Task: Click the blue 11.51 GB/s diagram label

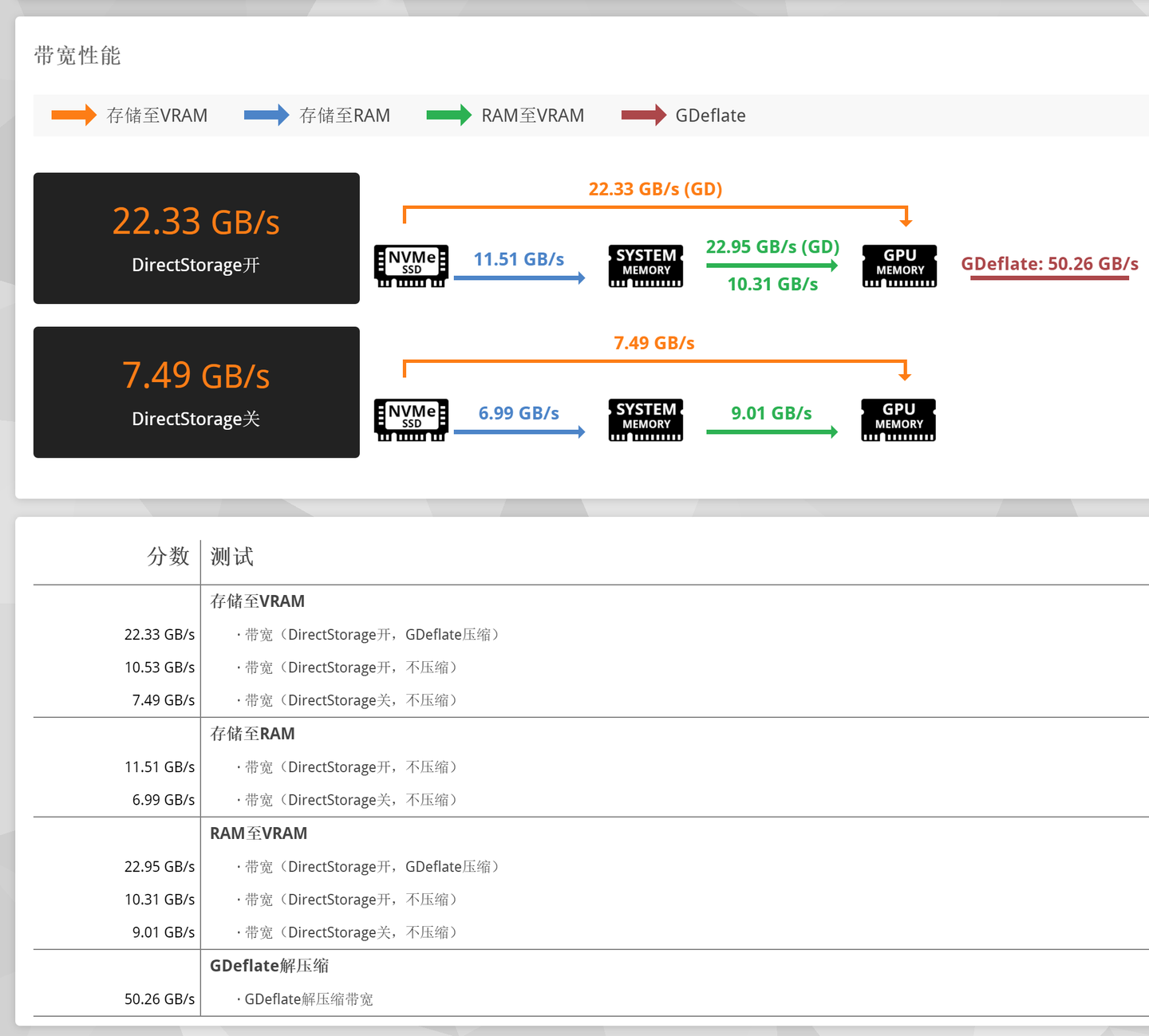Action: tap(519, 259)
